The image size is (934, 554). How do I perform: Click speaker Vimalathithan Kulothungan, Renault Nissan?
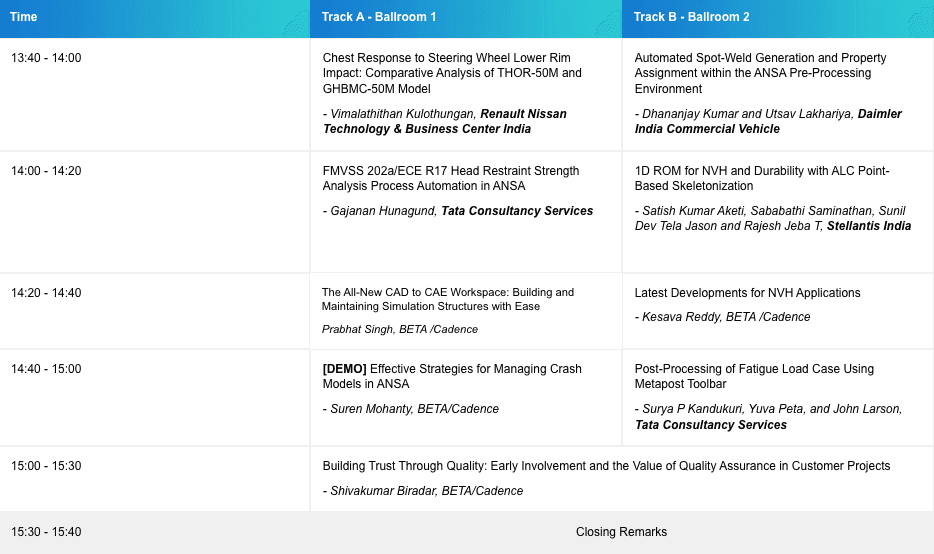444,122
